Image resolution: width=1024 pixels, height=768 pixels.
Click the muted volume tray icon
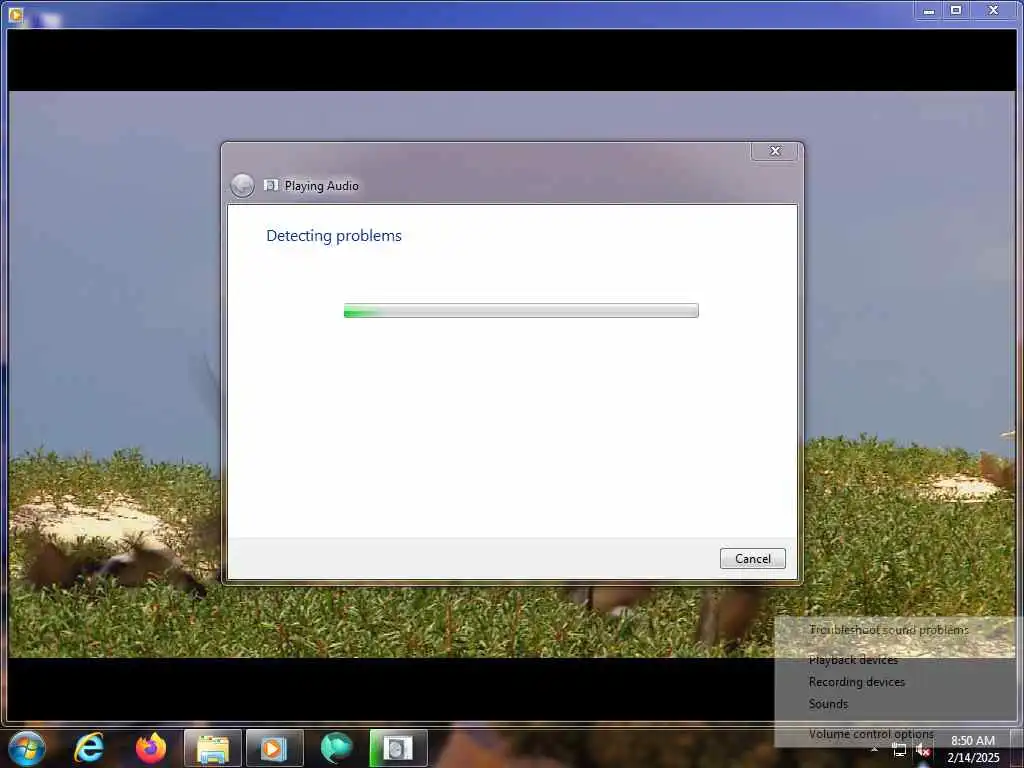[x=923, y=750]
